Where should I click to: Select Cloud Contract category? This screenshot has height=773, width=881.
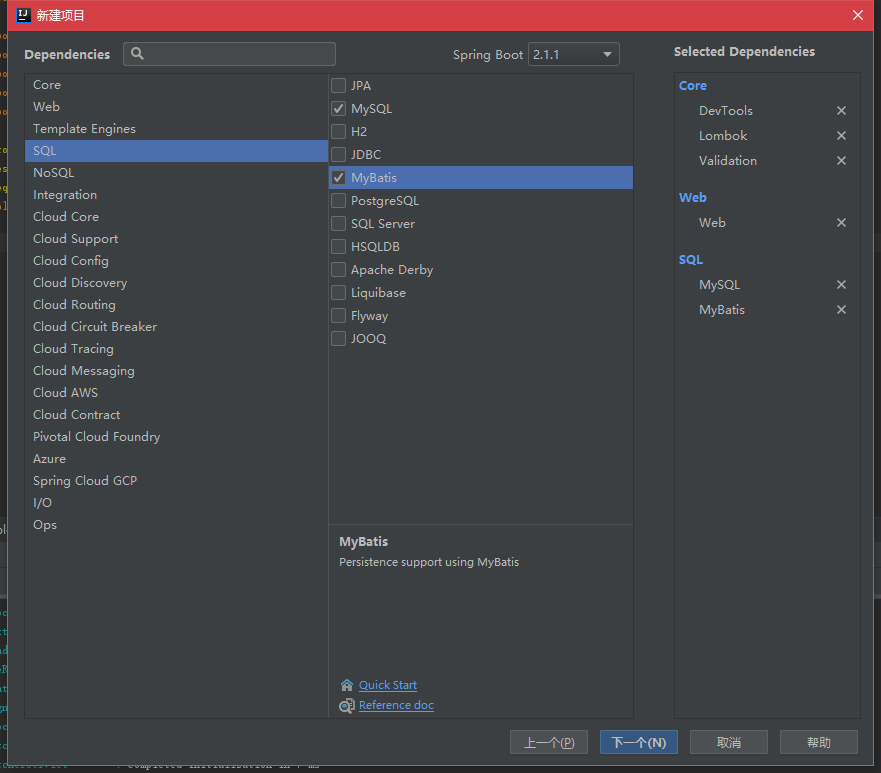point(176,415)
